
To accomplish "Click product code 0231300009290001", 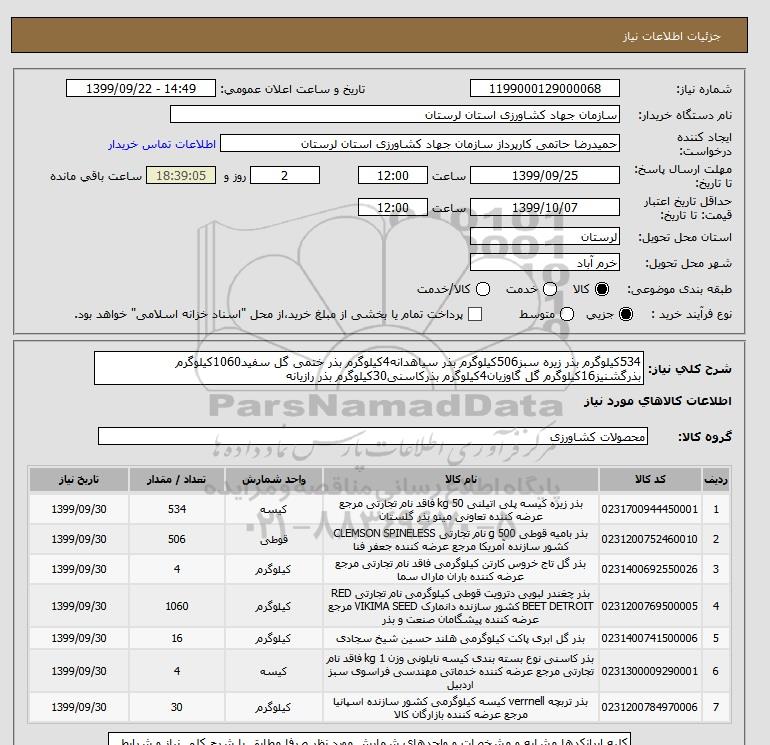I will (x=650, y=671).
